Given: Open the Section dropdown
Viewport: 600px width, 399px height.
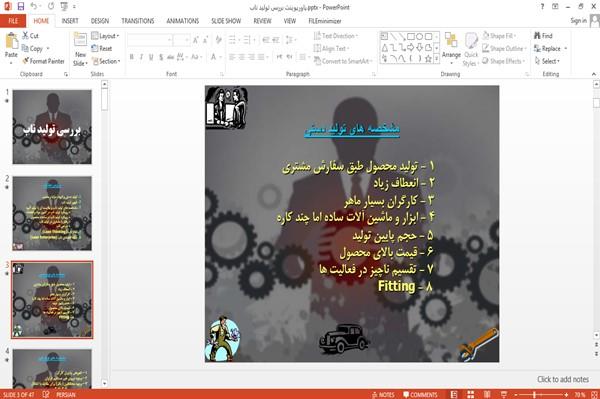Looking at the screenshot, I should 106,61.
